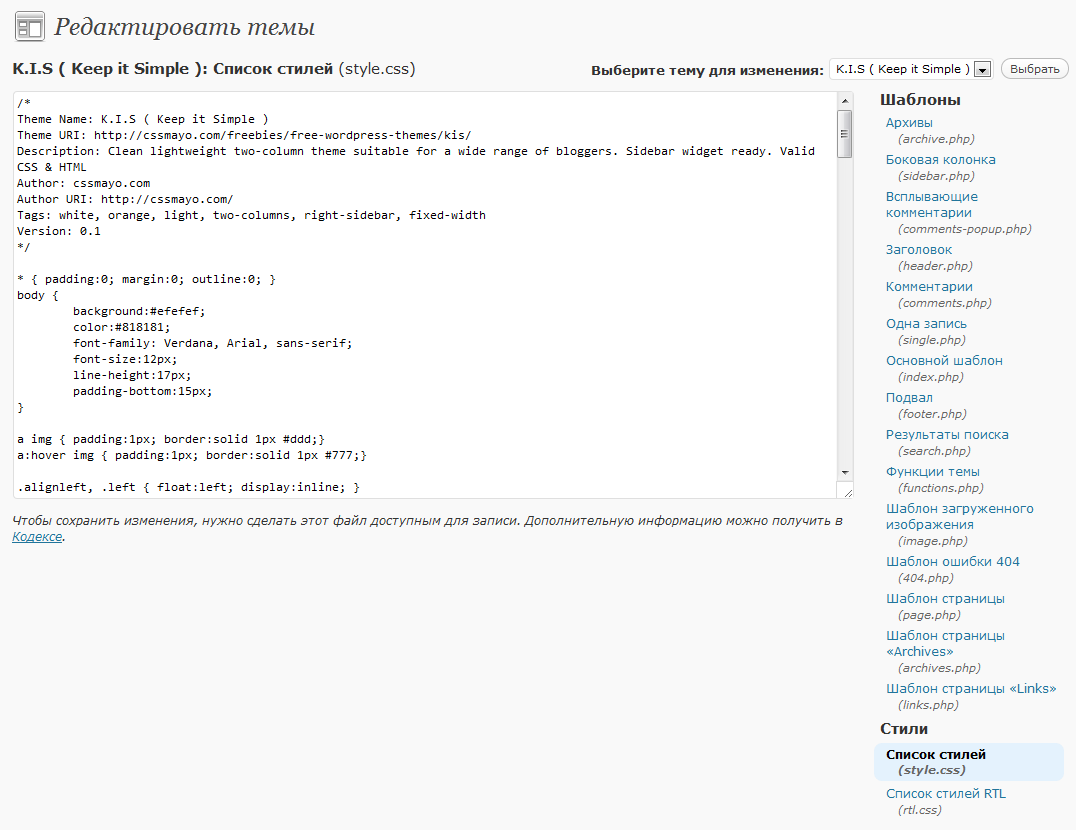Click the textarea resize grip corner

tap(847, 491)
